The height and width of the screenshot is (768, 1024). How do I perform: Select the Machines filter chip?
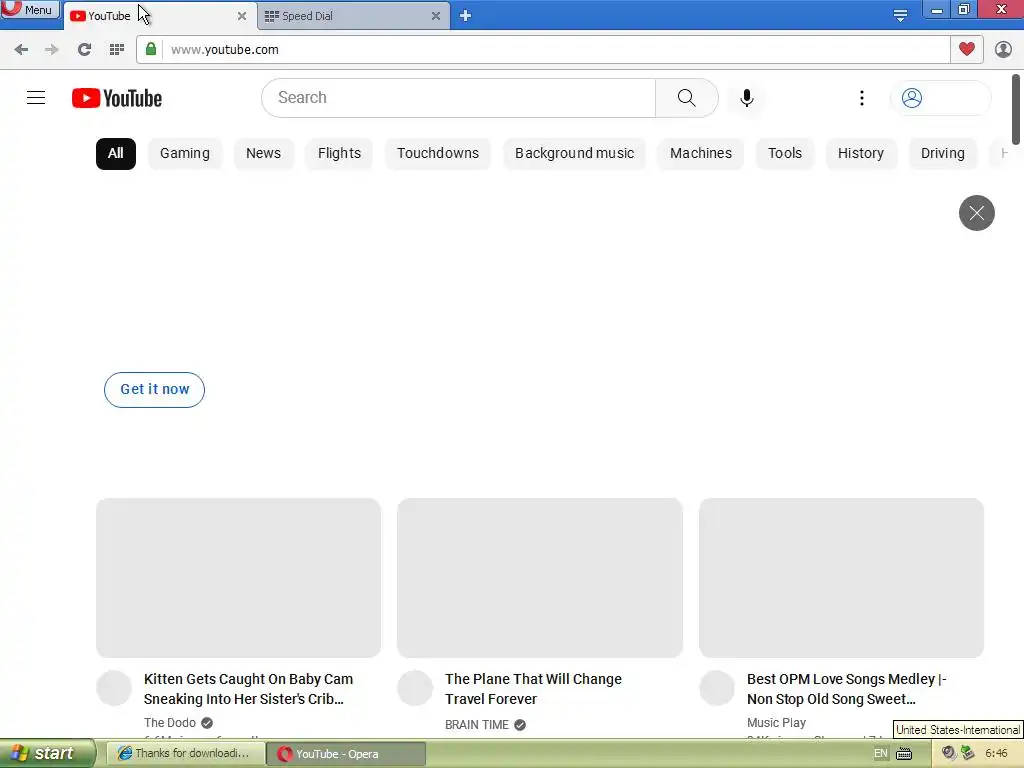tap(701, 153)
